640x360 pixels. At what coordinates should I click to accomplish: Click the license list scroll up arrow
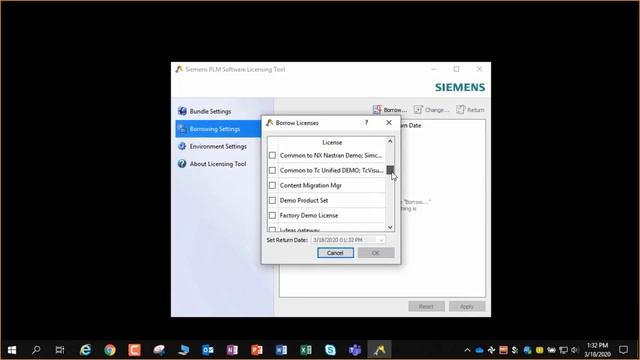click(390, 141)
